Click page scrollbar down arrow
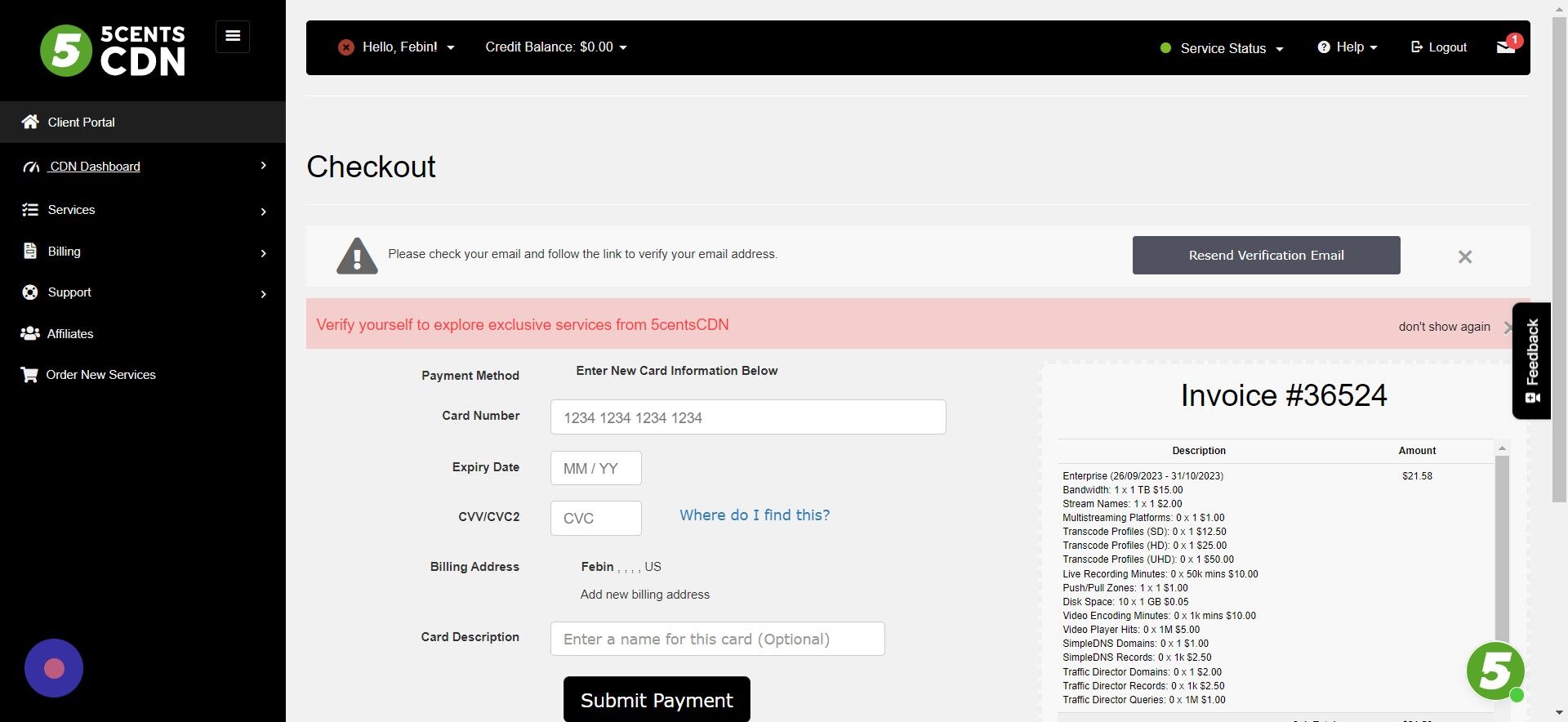 (1560, 714)
